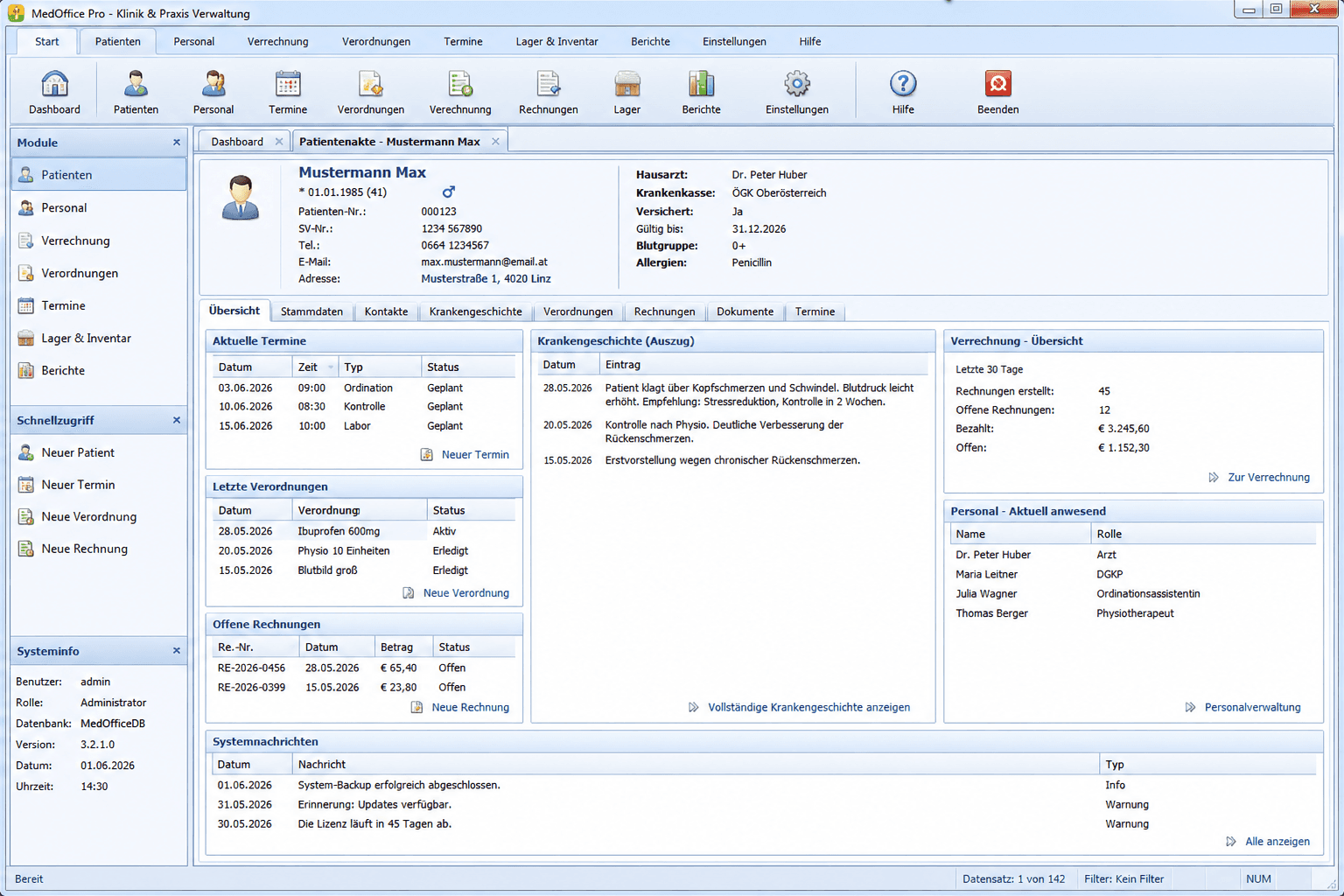The height and width of the screenshot is (896, 1344).
Task: Click the Patienten toolbar icon
Action: click(x=136, y=92)
